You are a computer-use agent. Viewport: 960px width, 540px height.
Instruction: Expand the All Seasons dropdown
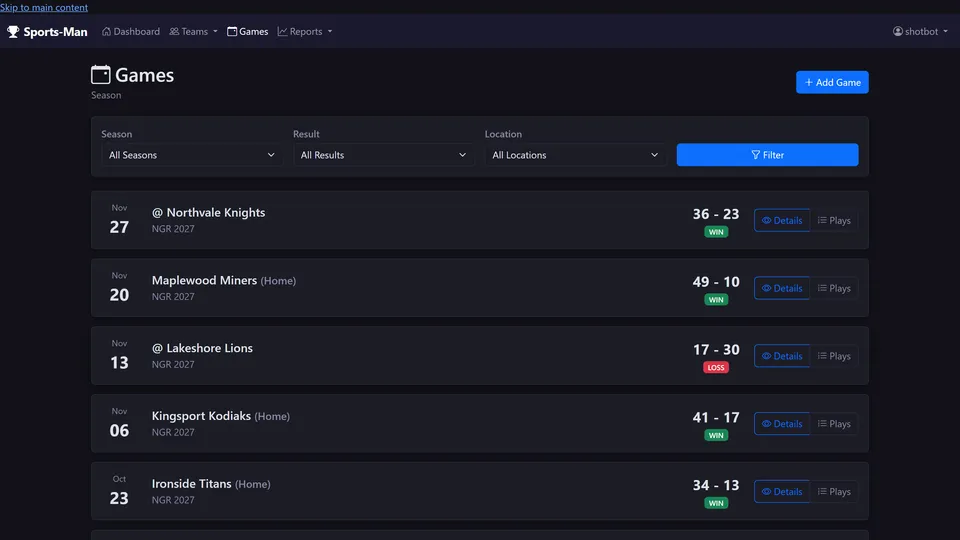(x=192, y=155)
